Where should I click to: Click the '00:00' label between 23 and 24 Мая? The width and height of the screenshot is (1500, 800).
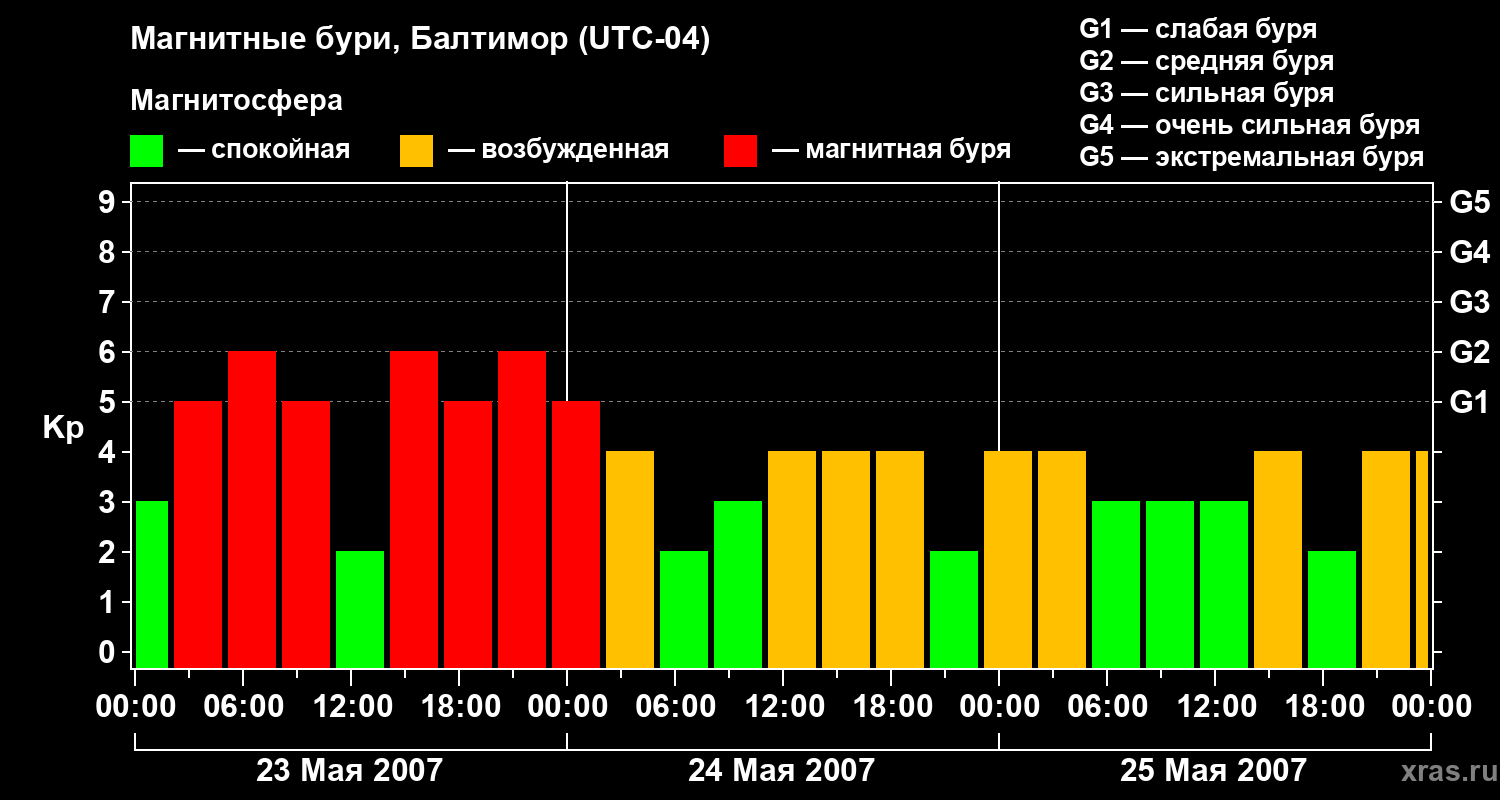click(x=567, y=706)
